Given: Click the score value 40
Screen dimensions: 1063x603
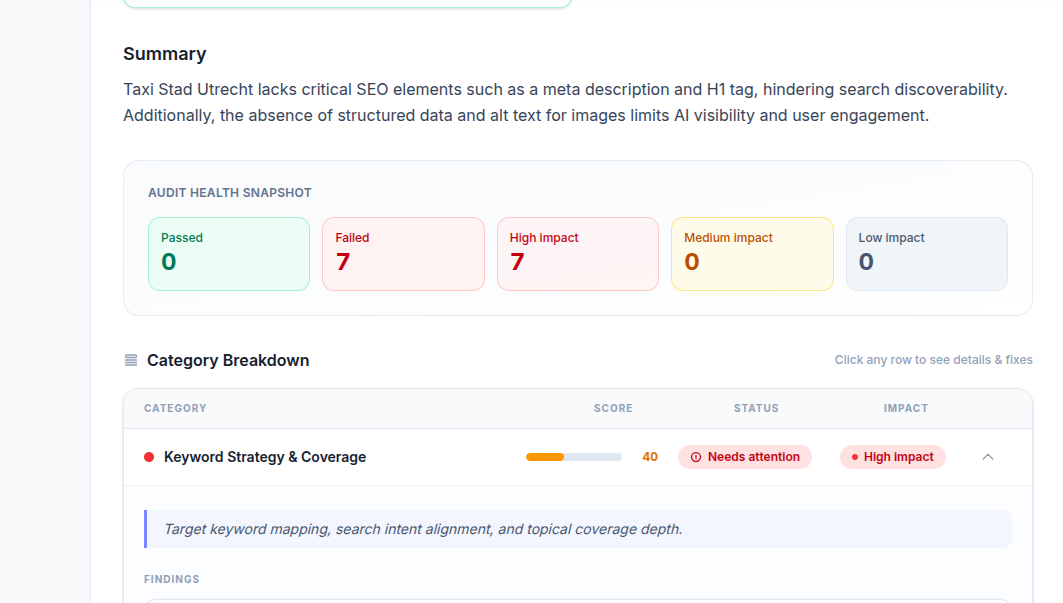Looking at the screenshot, I should (649, 457).
